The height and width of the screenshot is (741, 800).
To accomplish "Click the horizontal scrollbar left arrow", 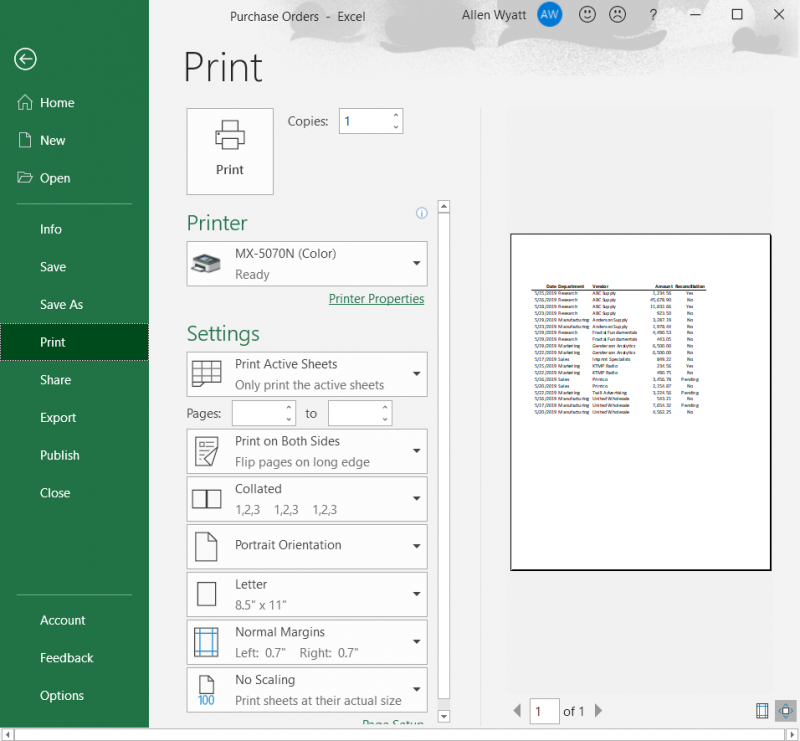I will tap(7, 735).
